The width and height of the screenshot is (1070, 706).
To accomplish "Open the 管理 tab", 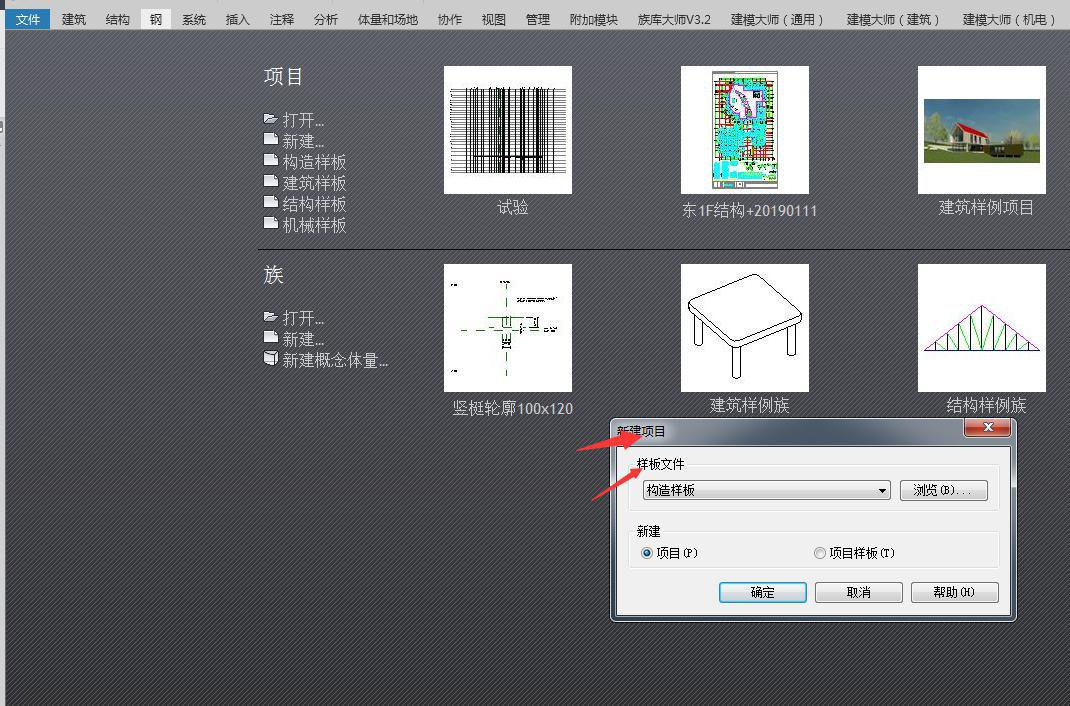I will (538, 19).
